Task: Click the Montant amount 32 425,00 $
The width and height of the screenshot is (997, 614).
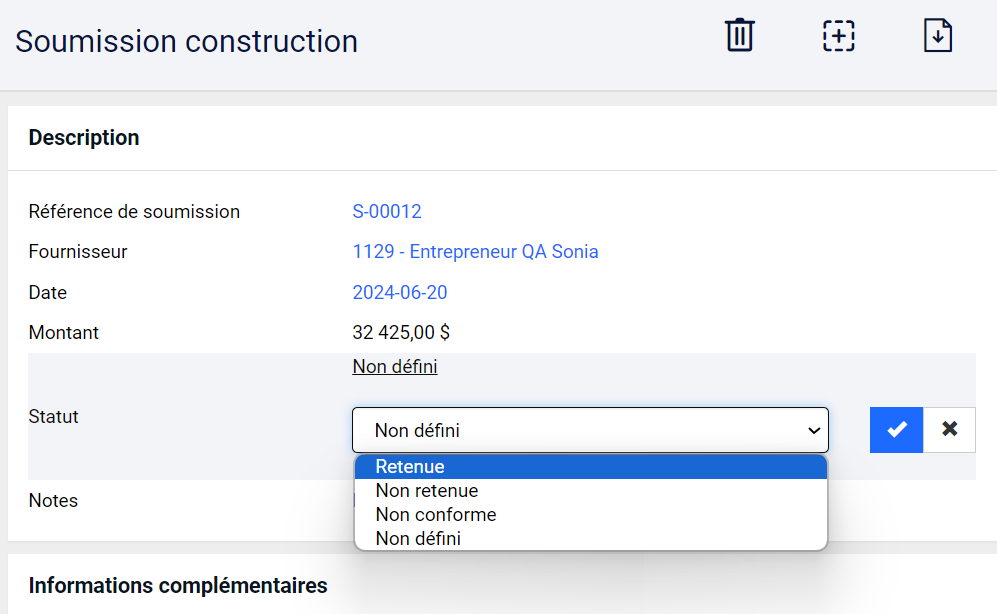Action: [x=401, y=332]
